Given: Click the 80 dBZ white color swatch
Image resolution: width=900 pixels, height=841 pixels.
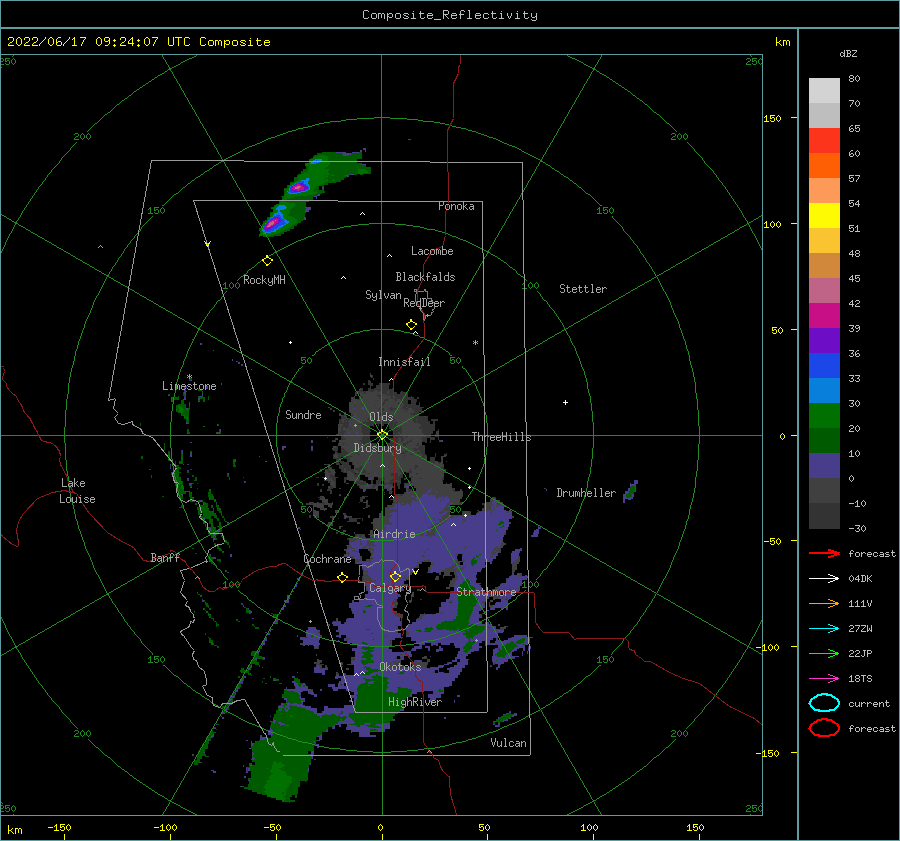Looking at the screenshot, I should 824,91.
